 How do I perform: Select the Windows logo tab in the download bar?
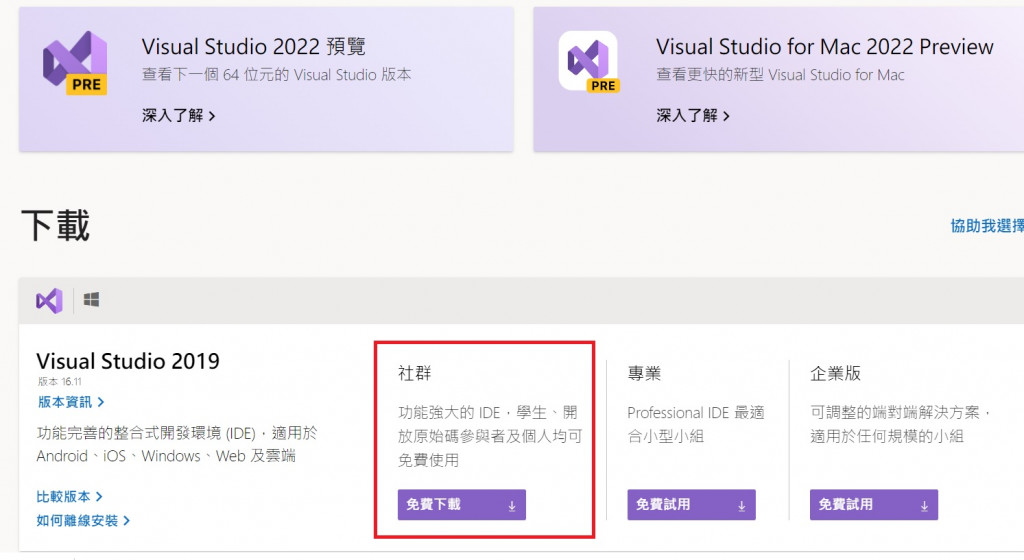click(x=91, y=300)
